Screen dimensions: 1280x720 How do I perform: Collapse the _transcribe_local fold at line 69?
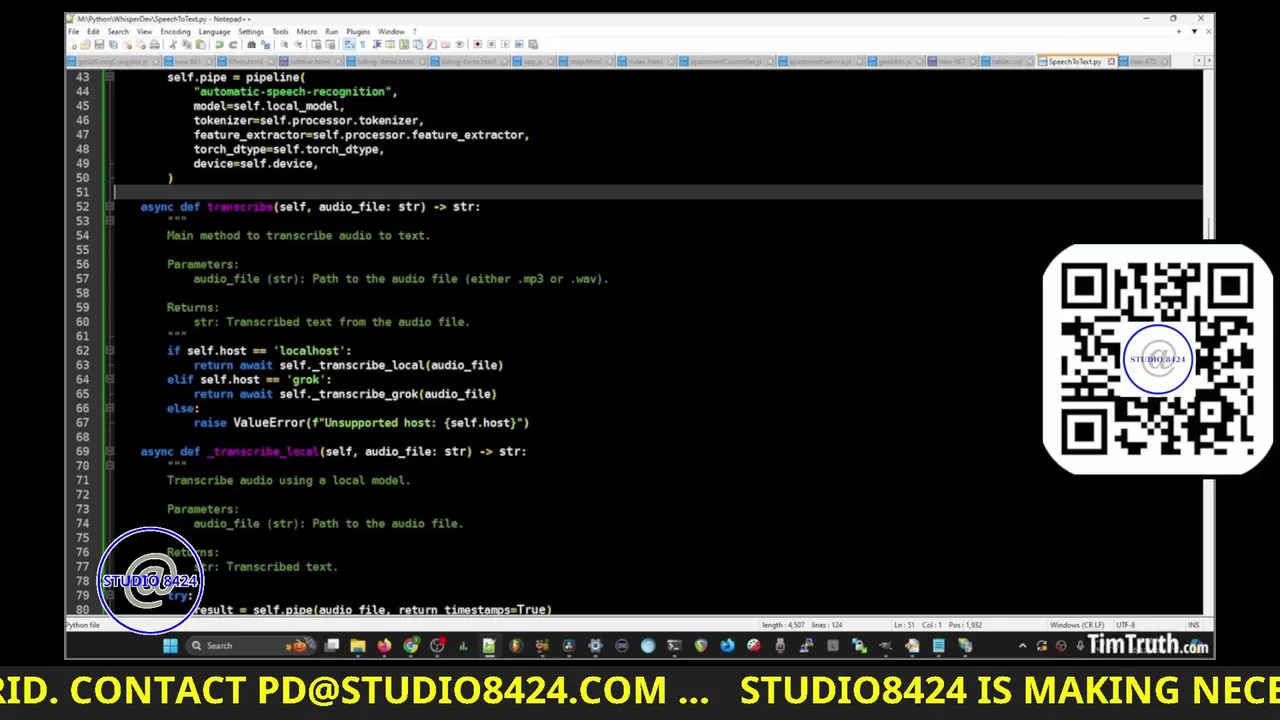[110, 452]
